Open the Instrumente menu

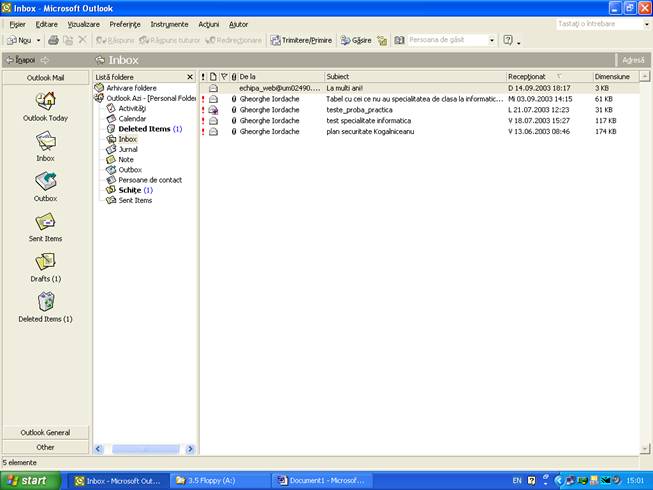[169, 25]
